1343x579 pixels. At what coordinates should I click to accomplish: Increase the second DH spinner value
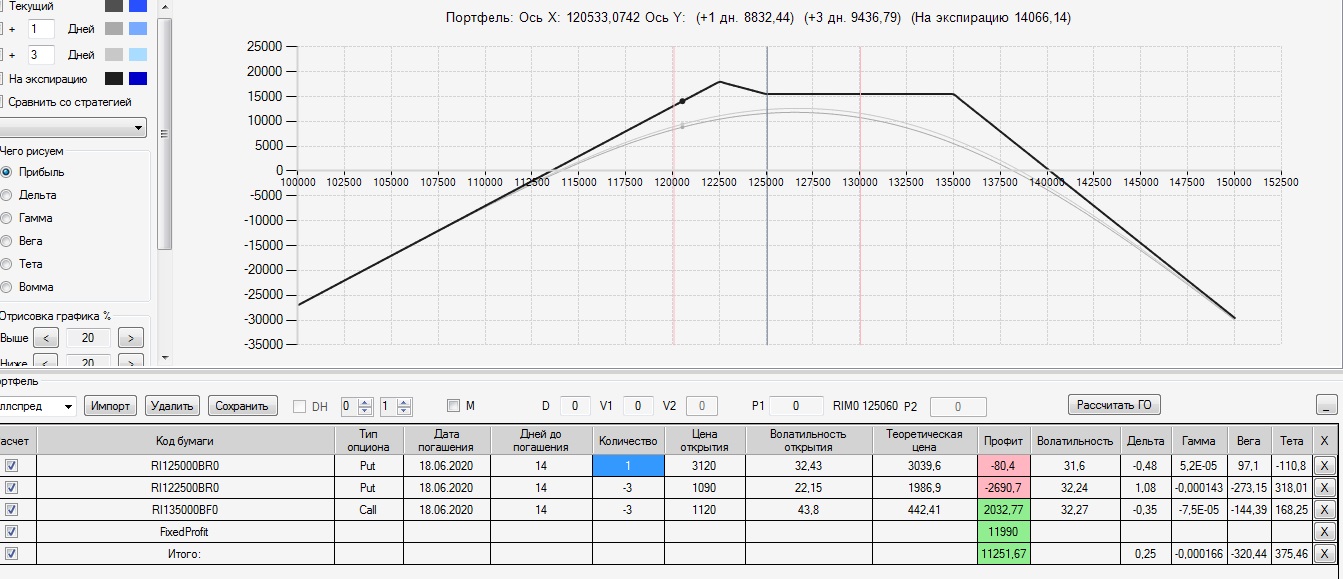pos(404,402)
